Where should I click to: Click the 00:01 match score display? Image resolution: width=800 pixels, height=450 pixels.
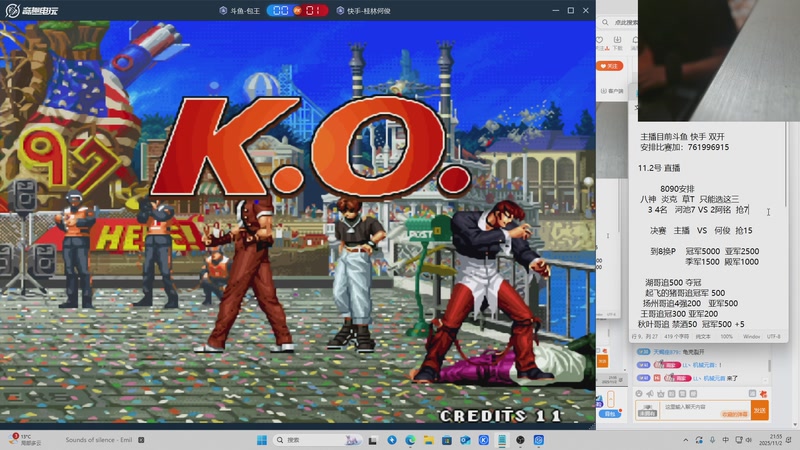(297, 10)
